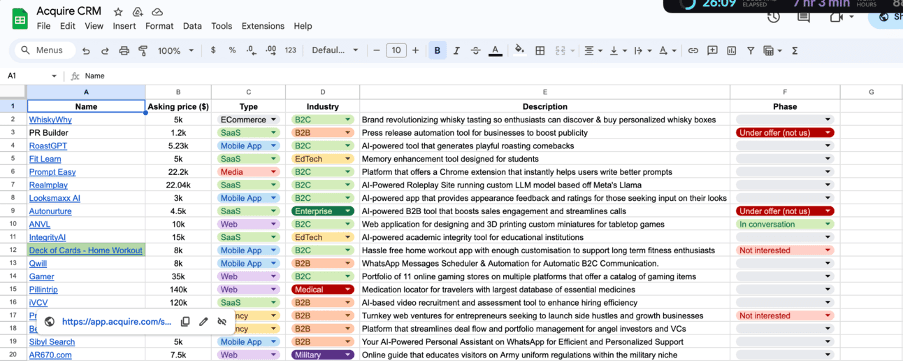
Task: Select column E header
Action: click(545, 92)
